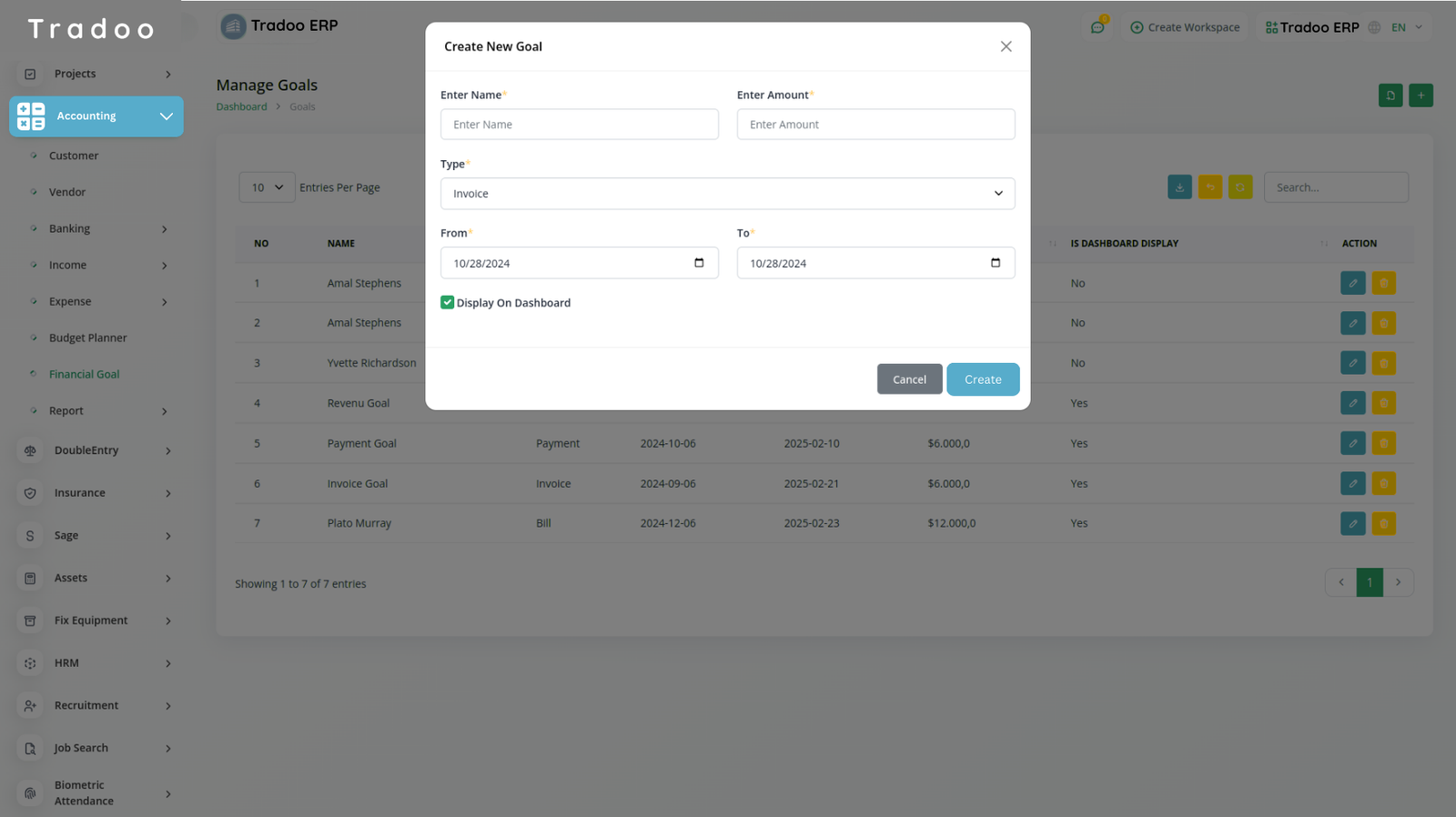Open the Type dropdown showing Invoice
Viewport: 1456px width, 817px height.
pyautogui.click(x=727, y=194)
